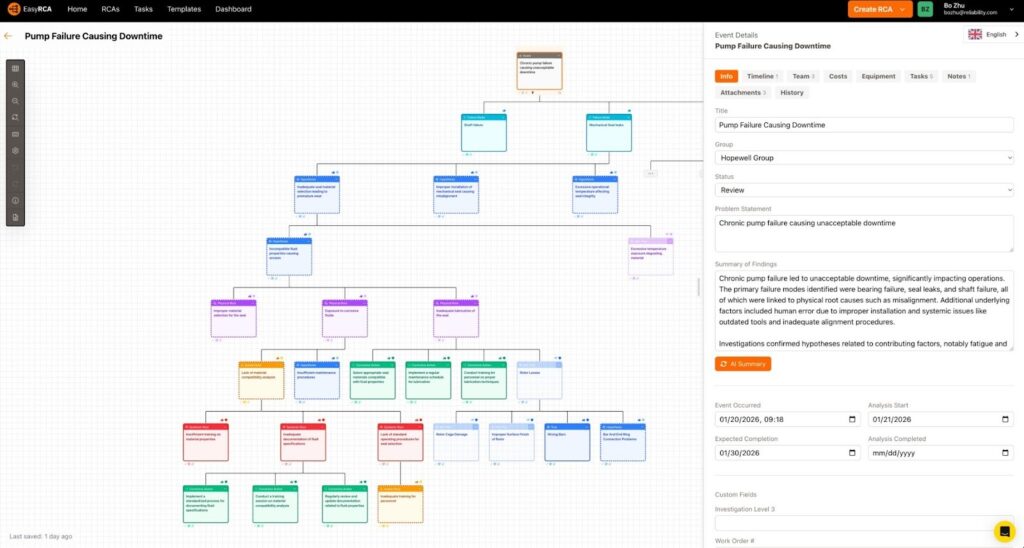Click the document export icon in toolbar
The image size is (1024, 548).
click(x=15, y=216)
